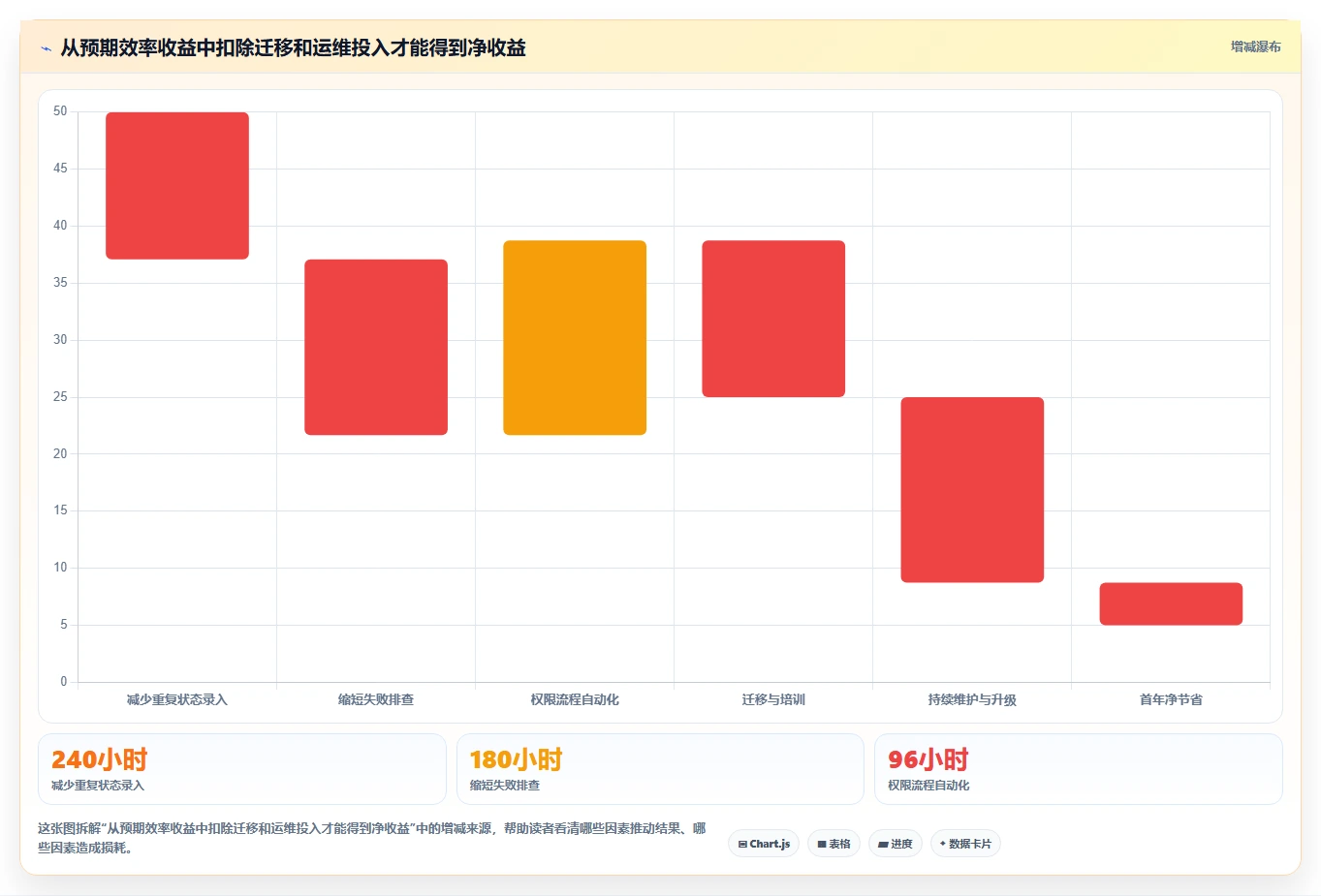Image resolution: width=1321 pixels, height=896 pixels.
Task: Click the red bar for 持续维护与升级
Action: coord(972,489)
